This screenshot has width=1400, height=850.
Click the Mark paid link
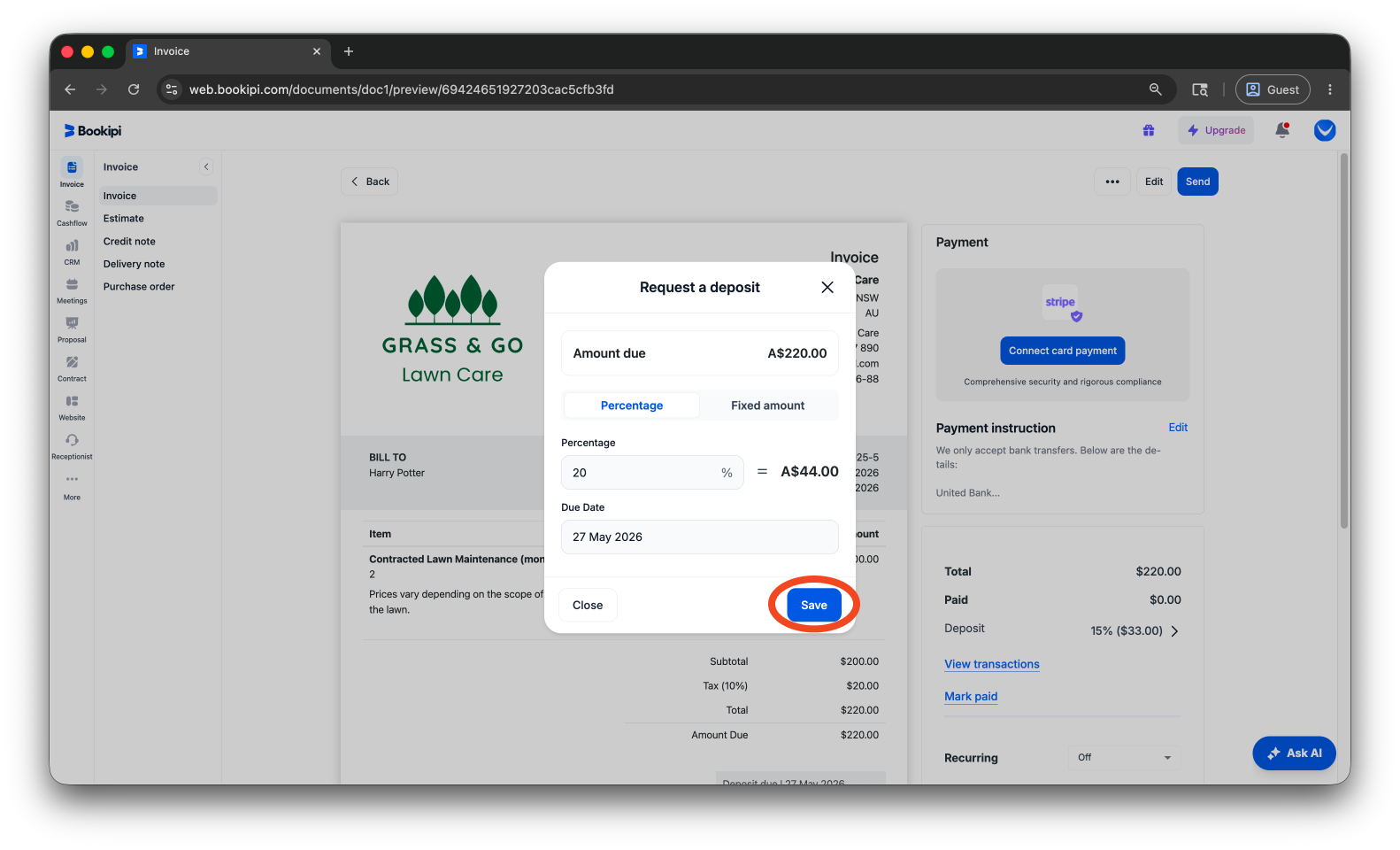tap(971, 697)
